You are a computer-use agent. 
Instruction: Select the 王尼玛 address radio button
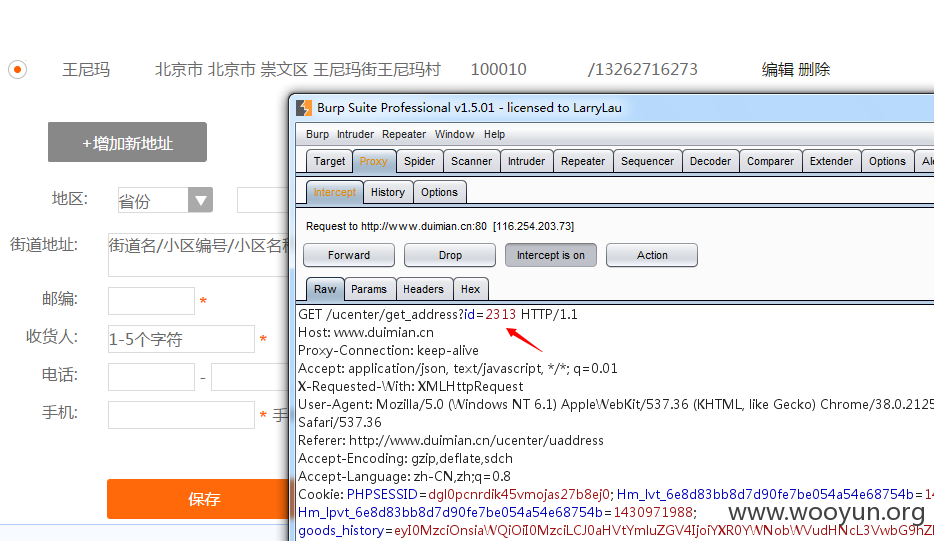(17, 70)
